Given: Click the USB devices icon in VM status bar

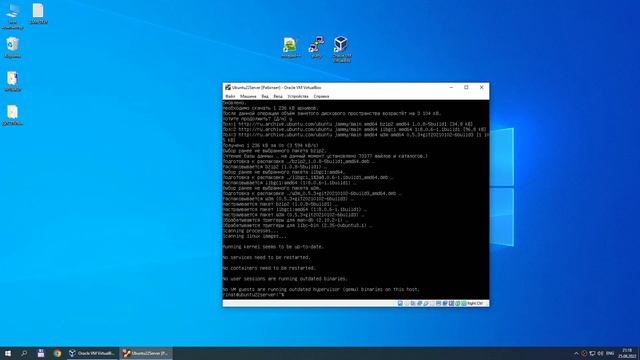Looking at the screenshot, I should tap(426, 303).
